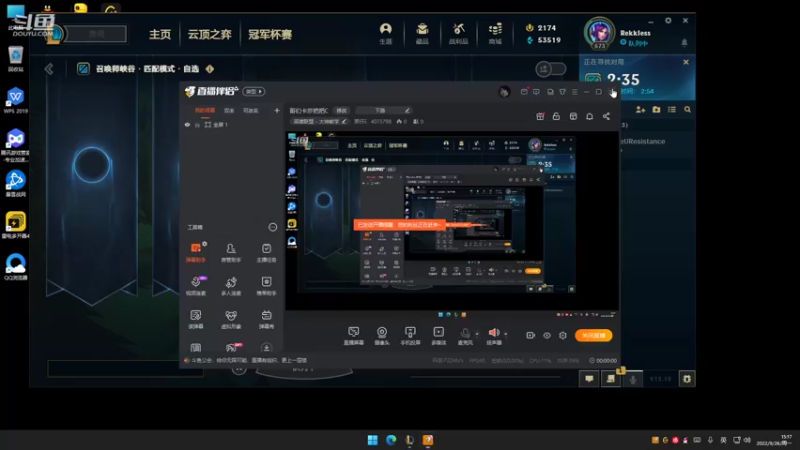Select the second scene tab in streaming app
This screenshot has height=450, width=800.
229,110
